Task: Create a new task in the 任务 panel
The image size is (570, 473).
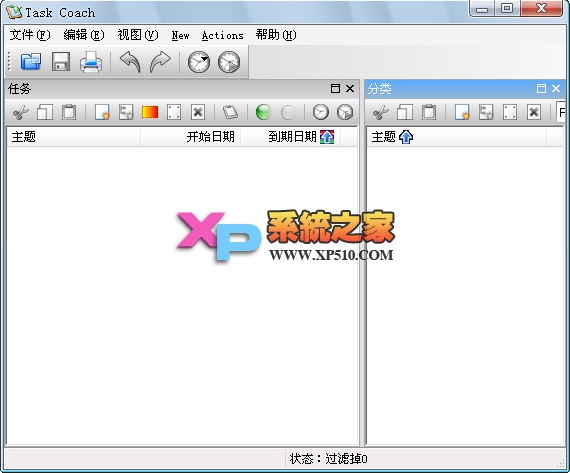Action: [102, 112]
